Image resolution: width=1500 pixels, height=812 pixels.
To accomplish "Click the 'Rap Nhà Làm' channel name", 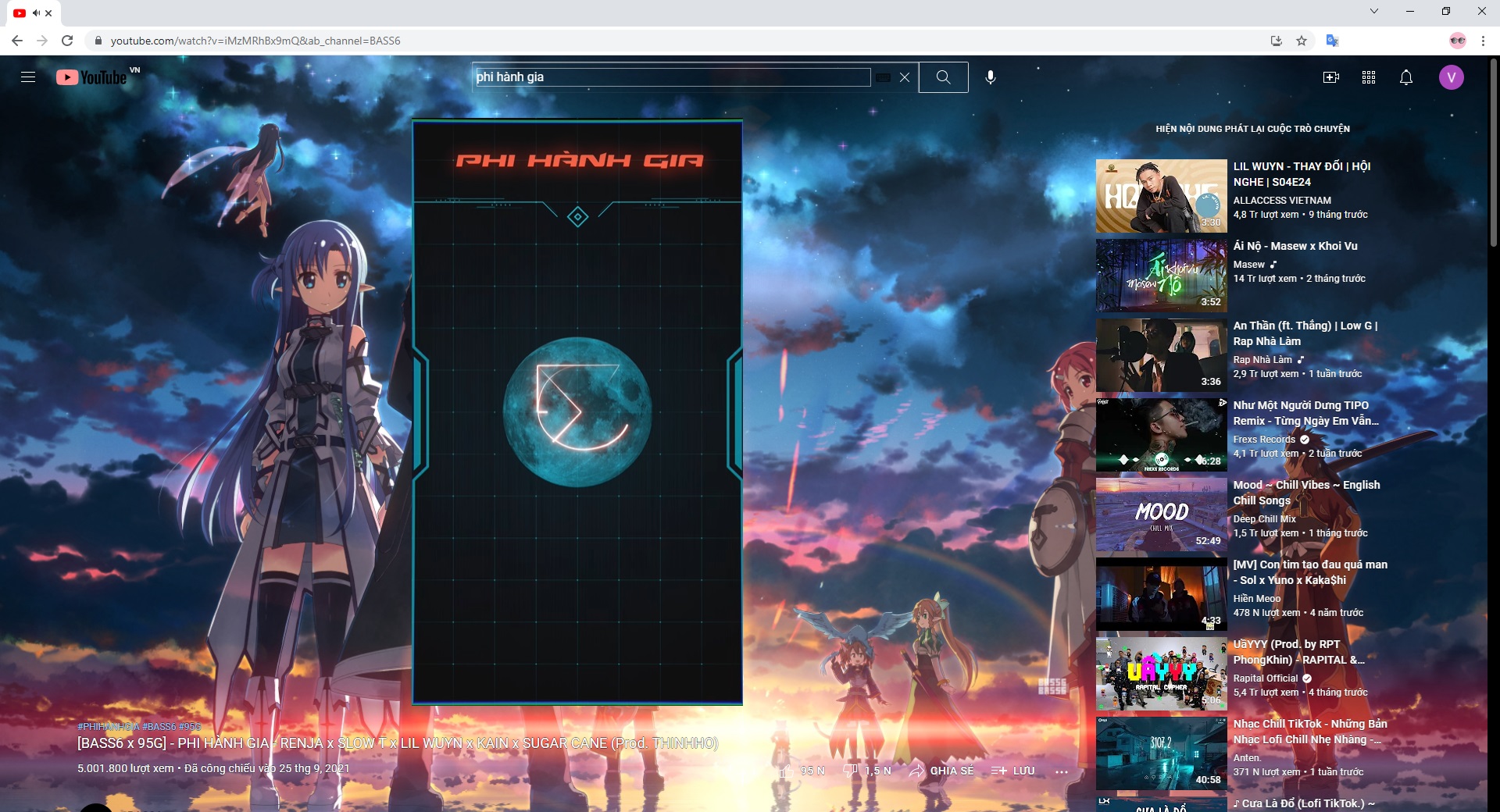I will click(x=1262, y=360).
